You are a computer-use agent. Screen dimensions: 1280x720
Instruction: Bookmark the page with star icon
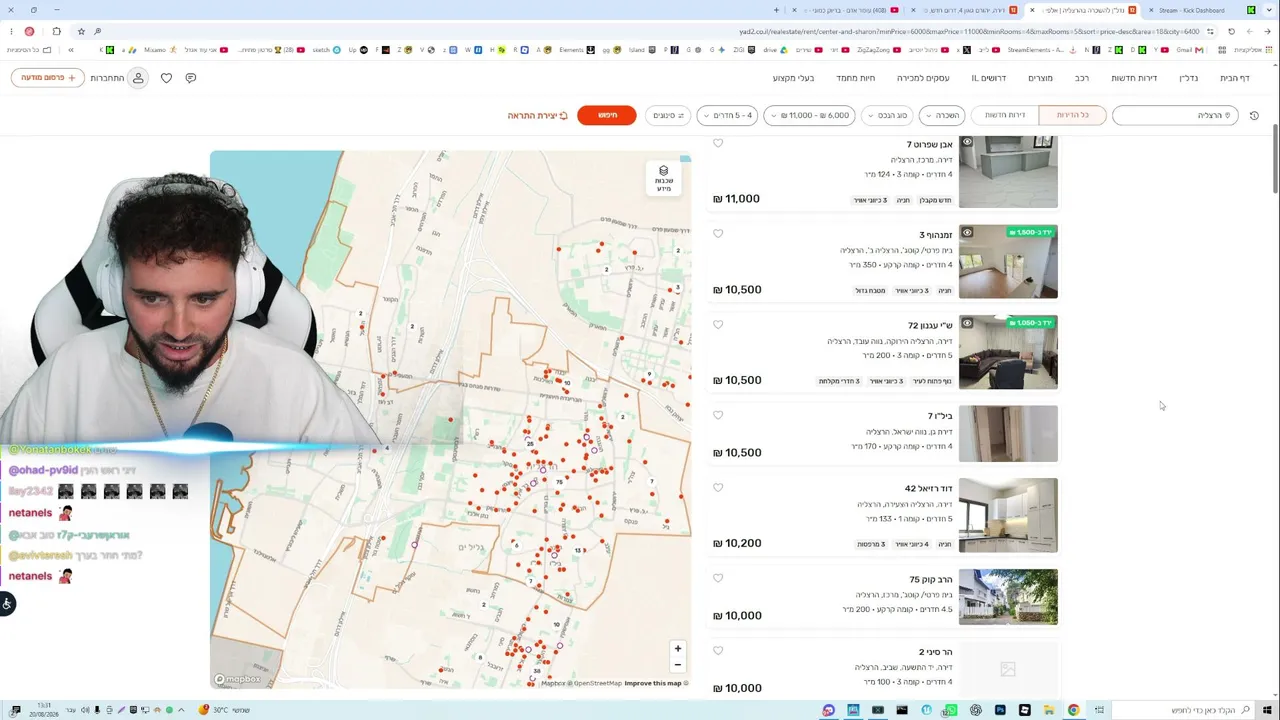(81, 31)
